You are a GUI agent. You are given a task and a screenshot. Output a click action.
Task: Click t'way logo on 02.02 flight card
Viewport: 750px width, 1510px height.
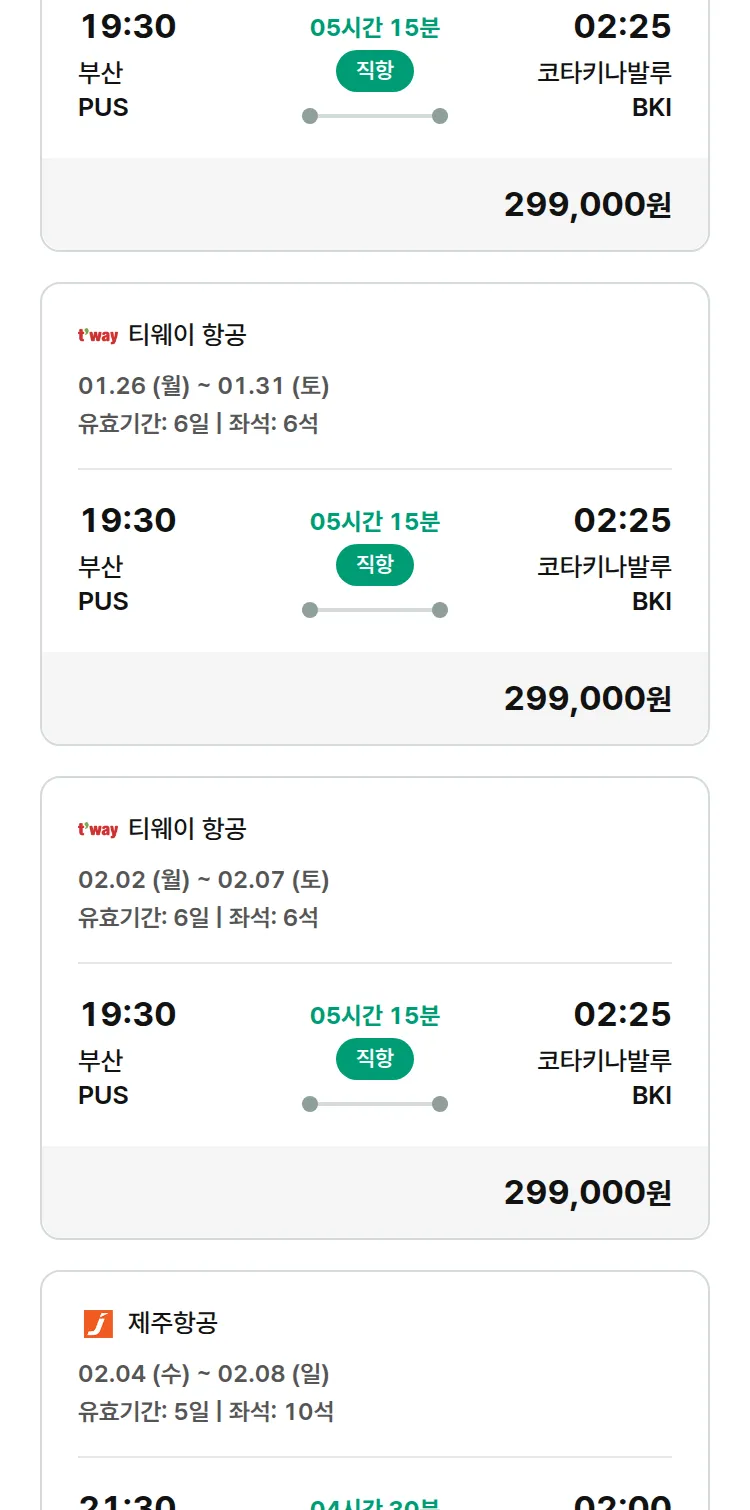[98, 830]
